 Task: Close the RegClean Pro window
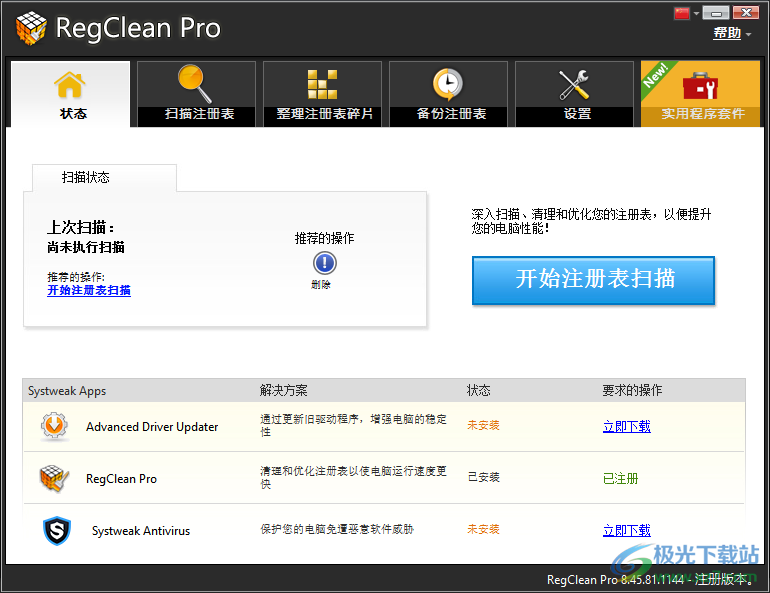pos(746,13)
